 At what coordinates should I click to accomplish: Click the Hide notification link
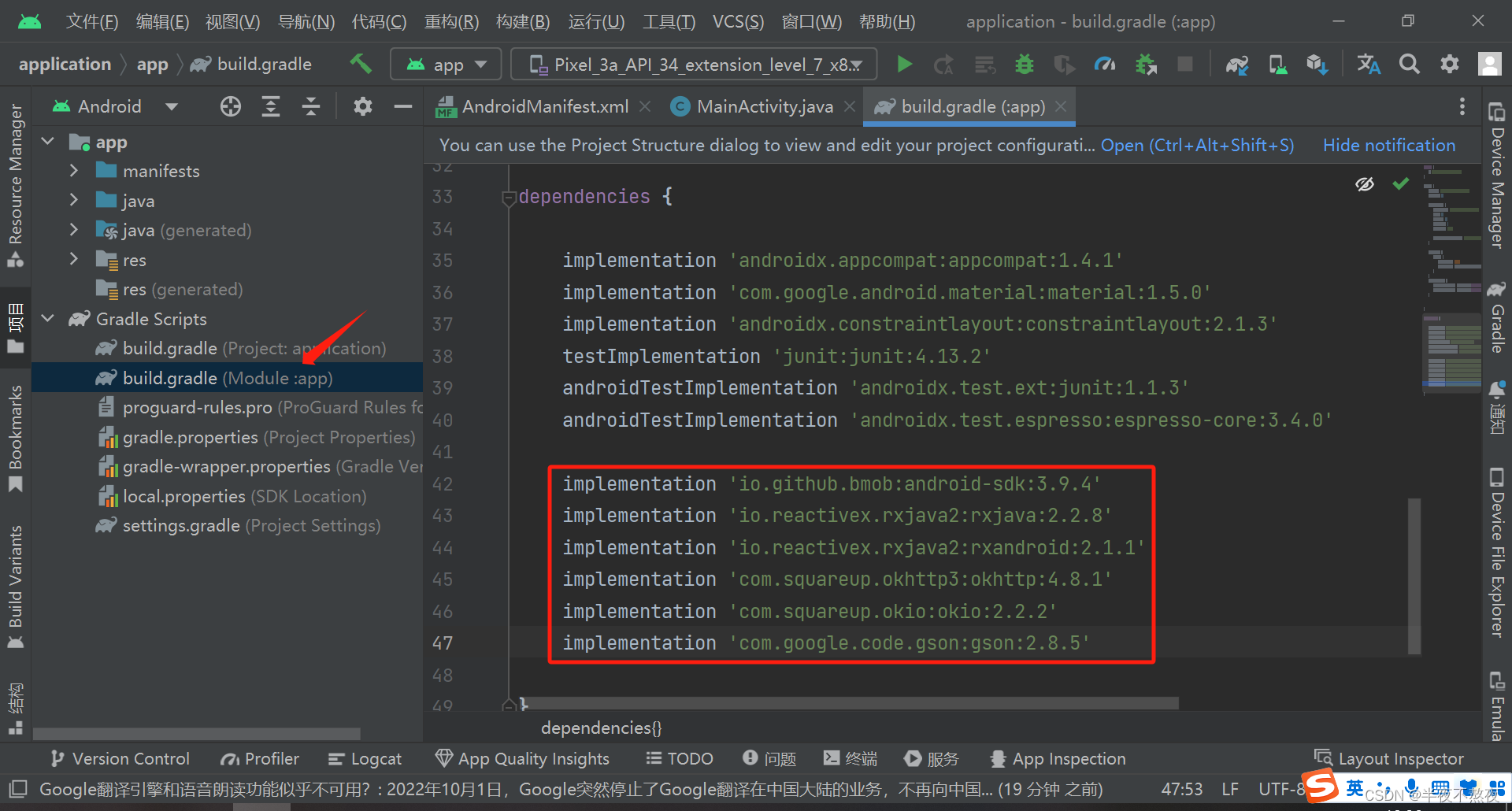pyautogui.click(x=1388, y=145)
